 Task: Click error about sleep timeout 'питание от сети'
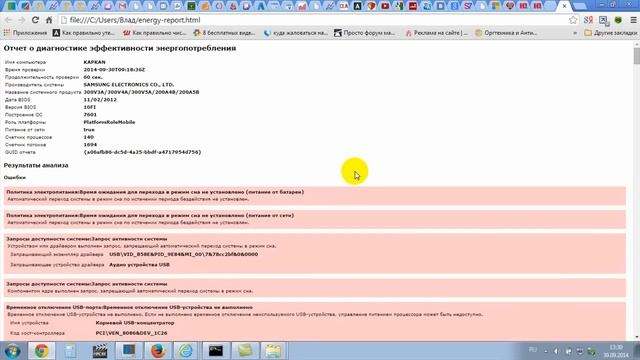click(315, 219)
